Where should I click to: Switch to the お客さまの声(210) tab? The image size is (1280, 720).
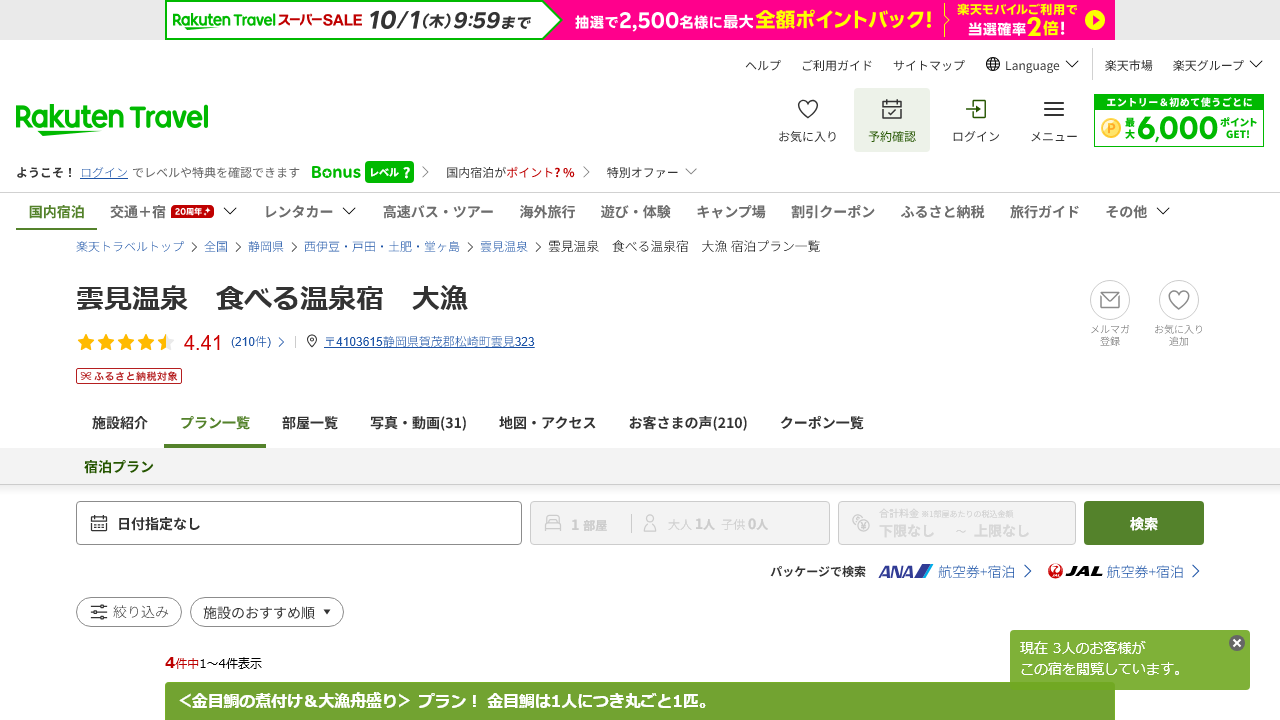[x=688, y=423]
